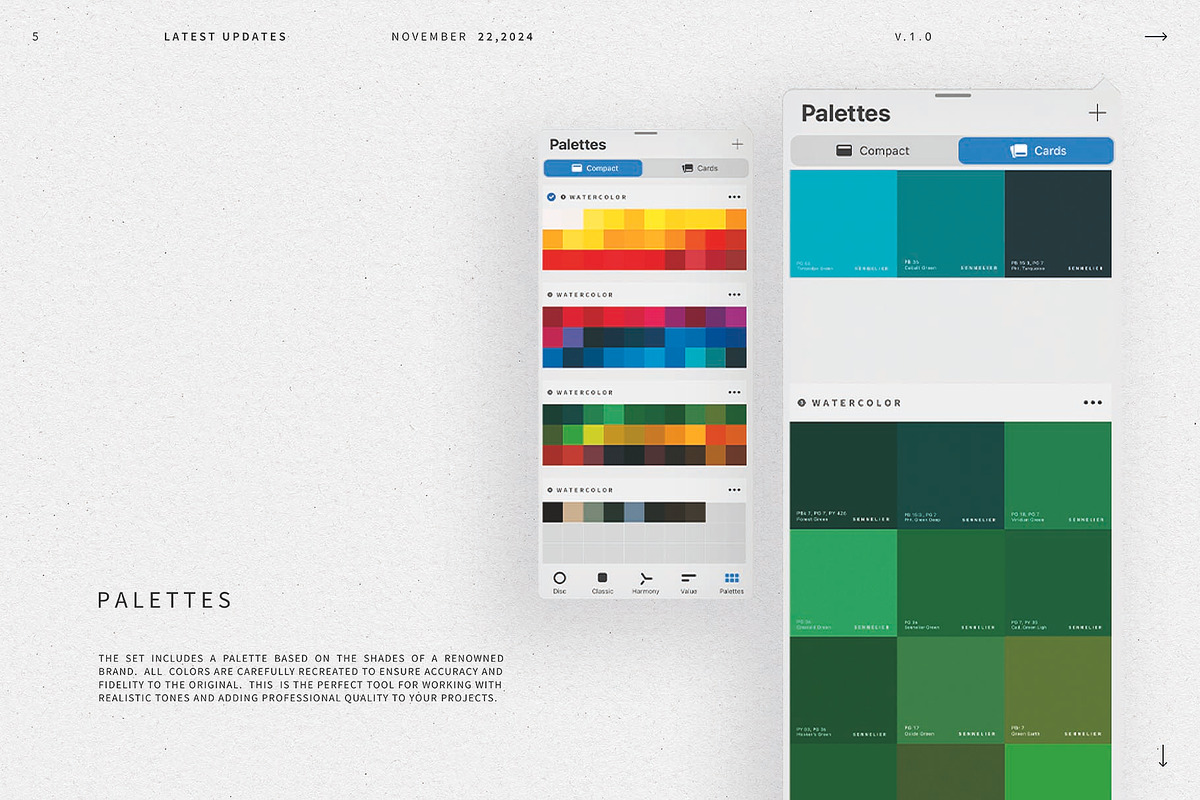Pick the beige swatch in the last compact palette
Image resolution: width=1200 pixels, height=800 pixels.
(573, 512)
